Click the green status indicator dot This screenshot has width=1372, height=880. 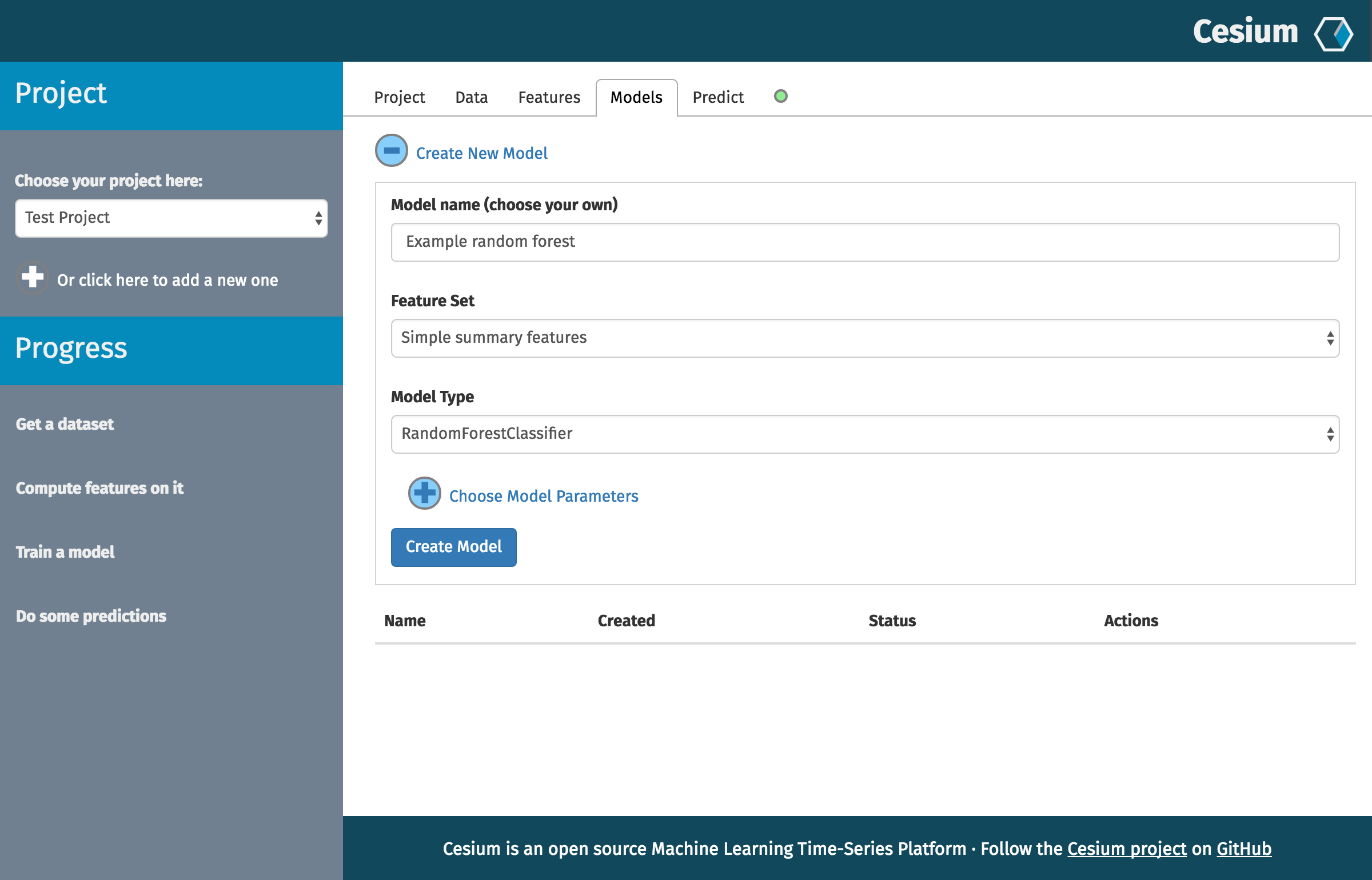(x=780, y=96)
